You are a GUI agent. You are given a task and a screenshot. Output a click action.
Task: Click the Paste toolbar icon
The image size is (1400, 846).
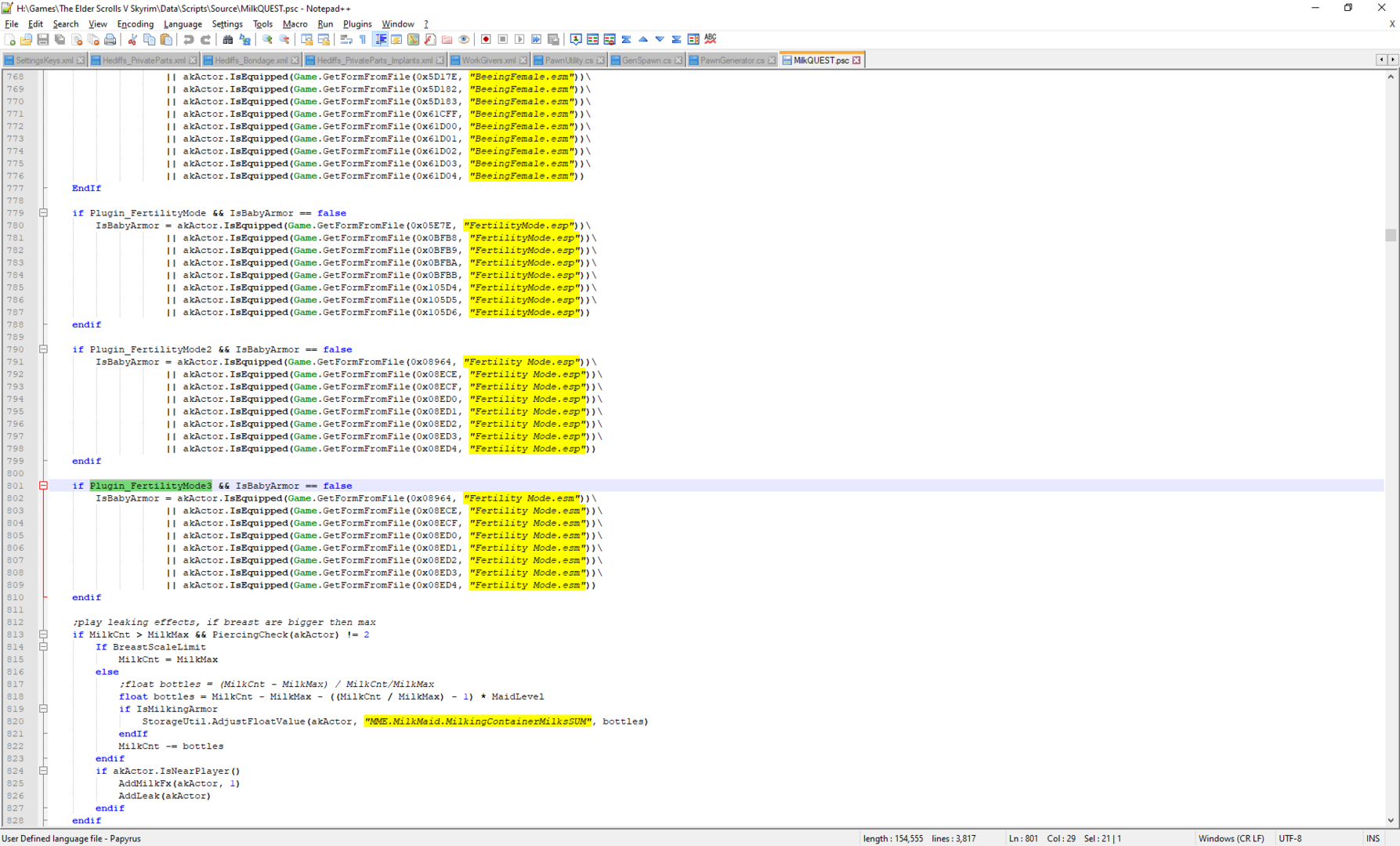click(166, 39)
